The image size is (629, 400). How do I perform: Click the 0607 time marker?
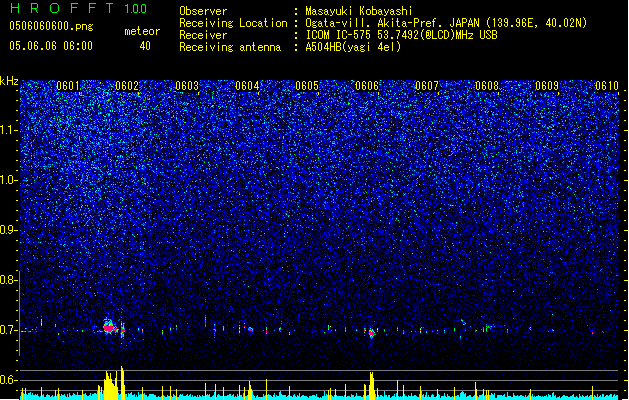(427, 86)
